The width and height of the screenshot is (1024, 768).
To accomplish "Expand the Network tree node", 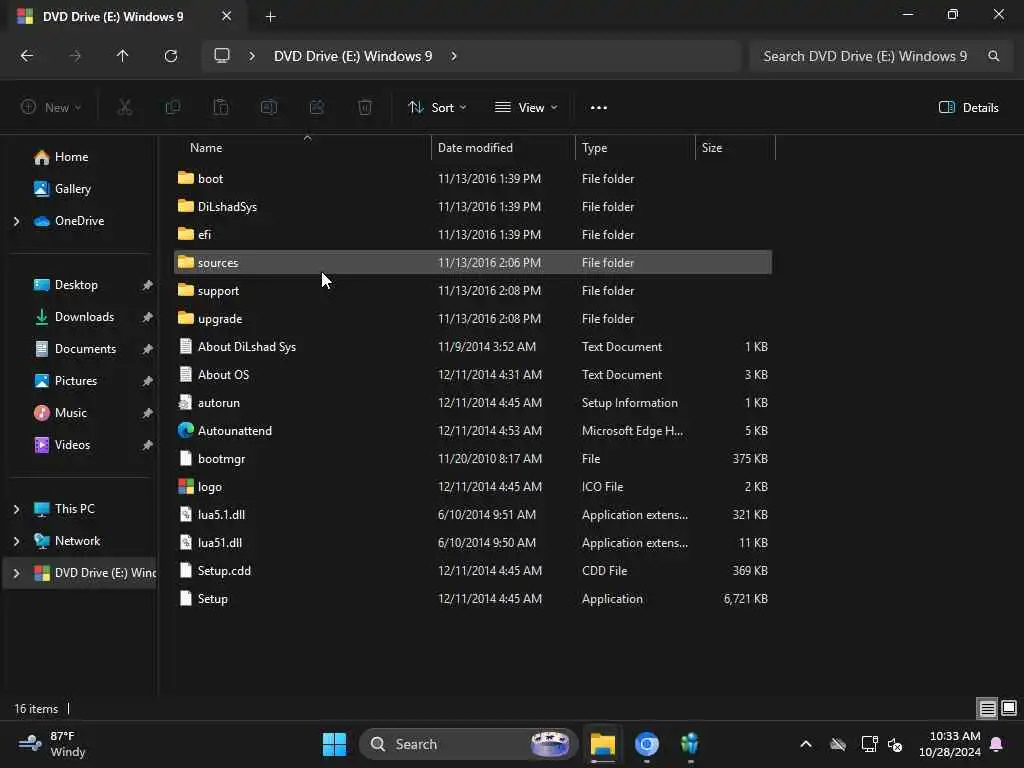I will 16,541.
